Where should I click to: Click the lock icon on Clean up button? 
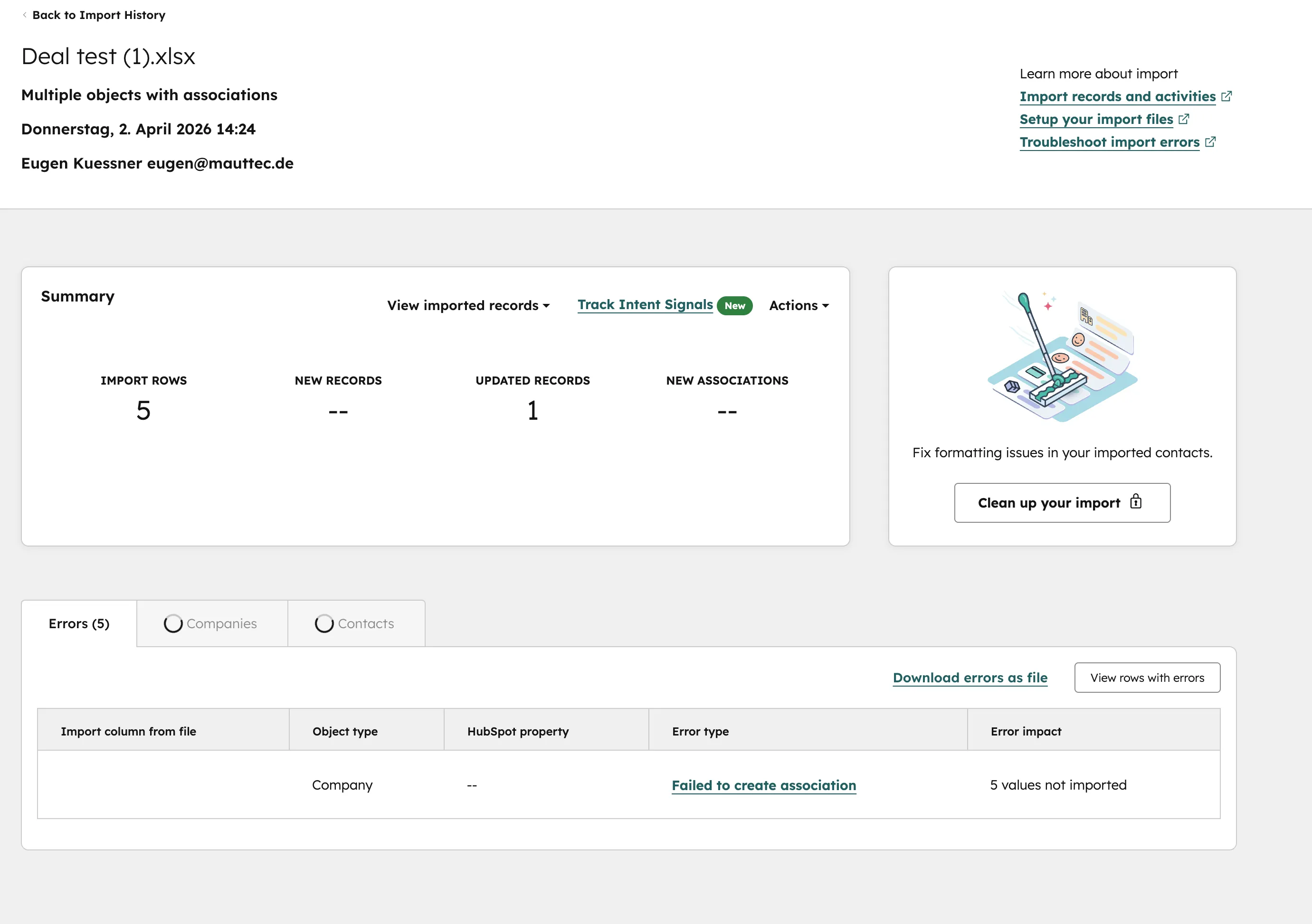click(x=1135, y=502)
